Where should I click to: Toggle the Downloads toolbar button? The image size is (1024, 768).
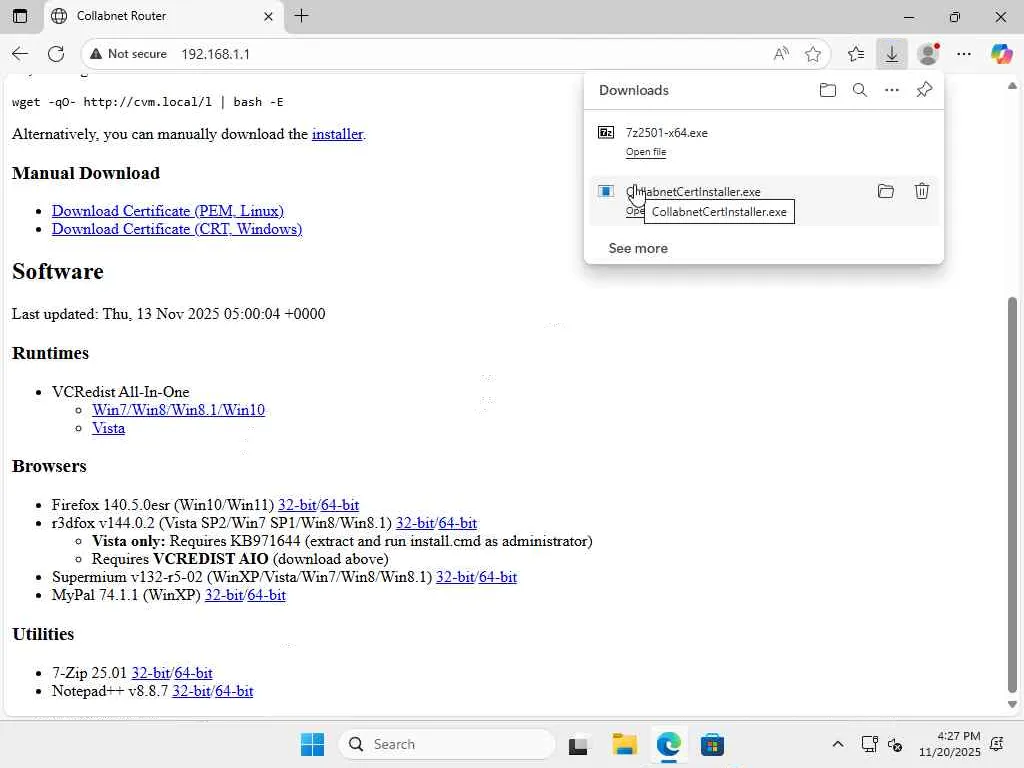(891, 54)
